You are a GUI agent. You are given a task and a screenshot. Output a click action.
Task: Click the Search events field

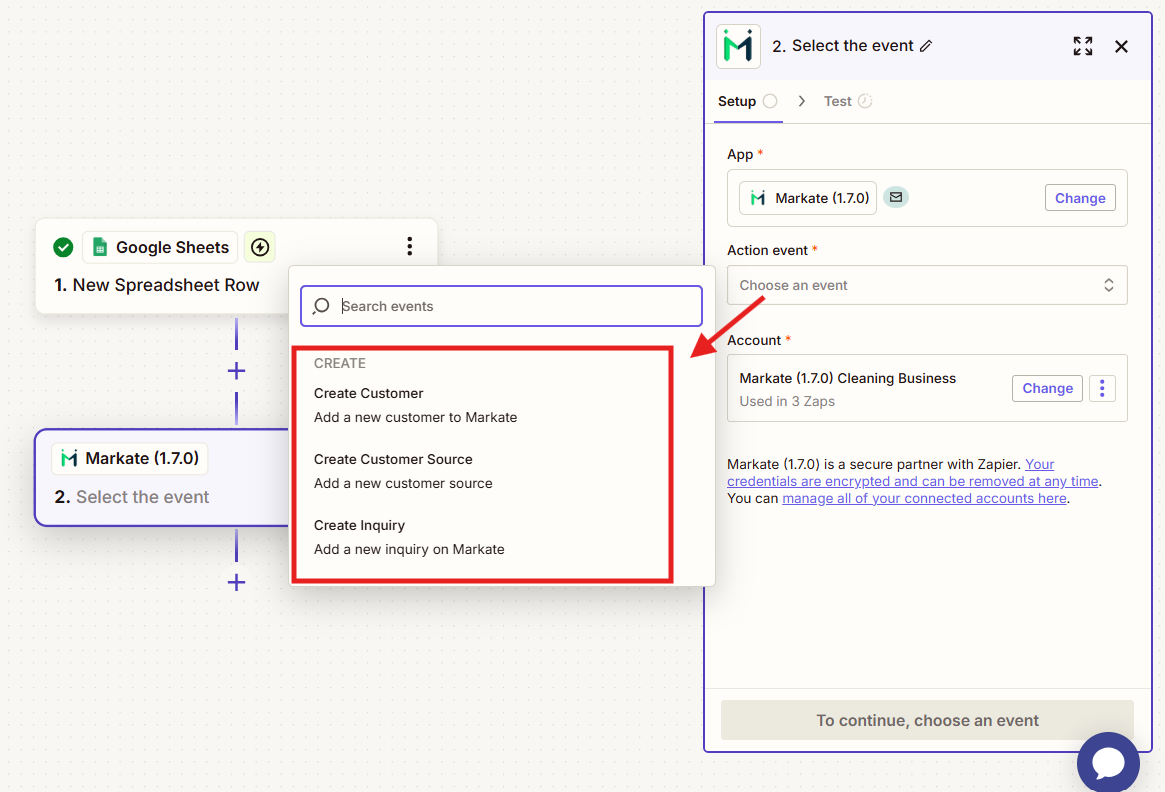pyautogui.click(x=502, y=306)
